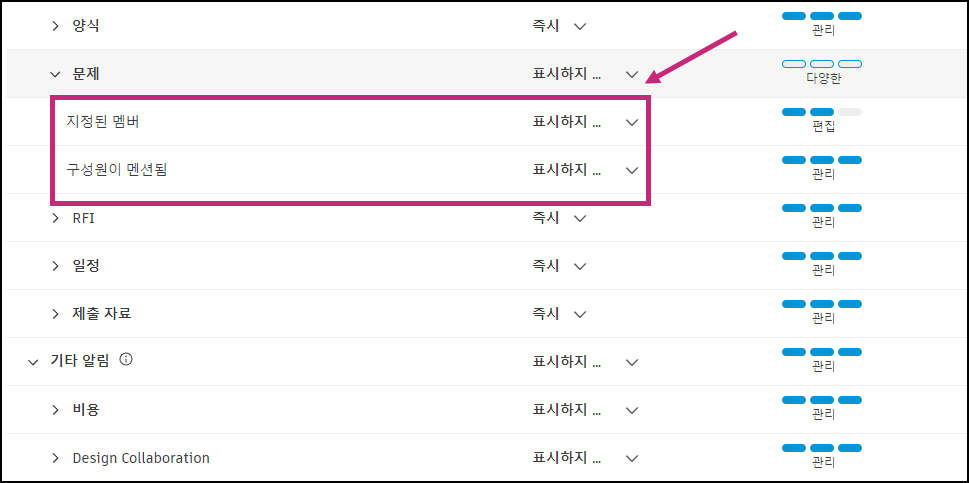Open 지정된 멤버 frequency dropdown
969x483 pixels.
(x=631, y=122)
